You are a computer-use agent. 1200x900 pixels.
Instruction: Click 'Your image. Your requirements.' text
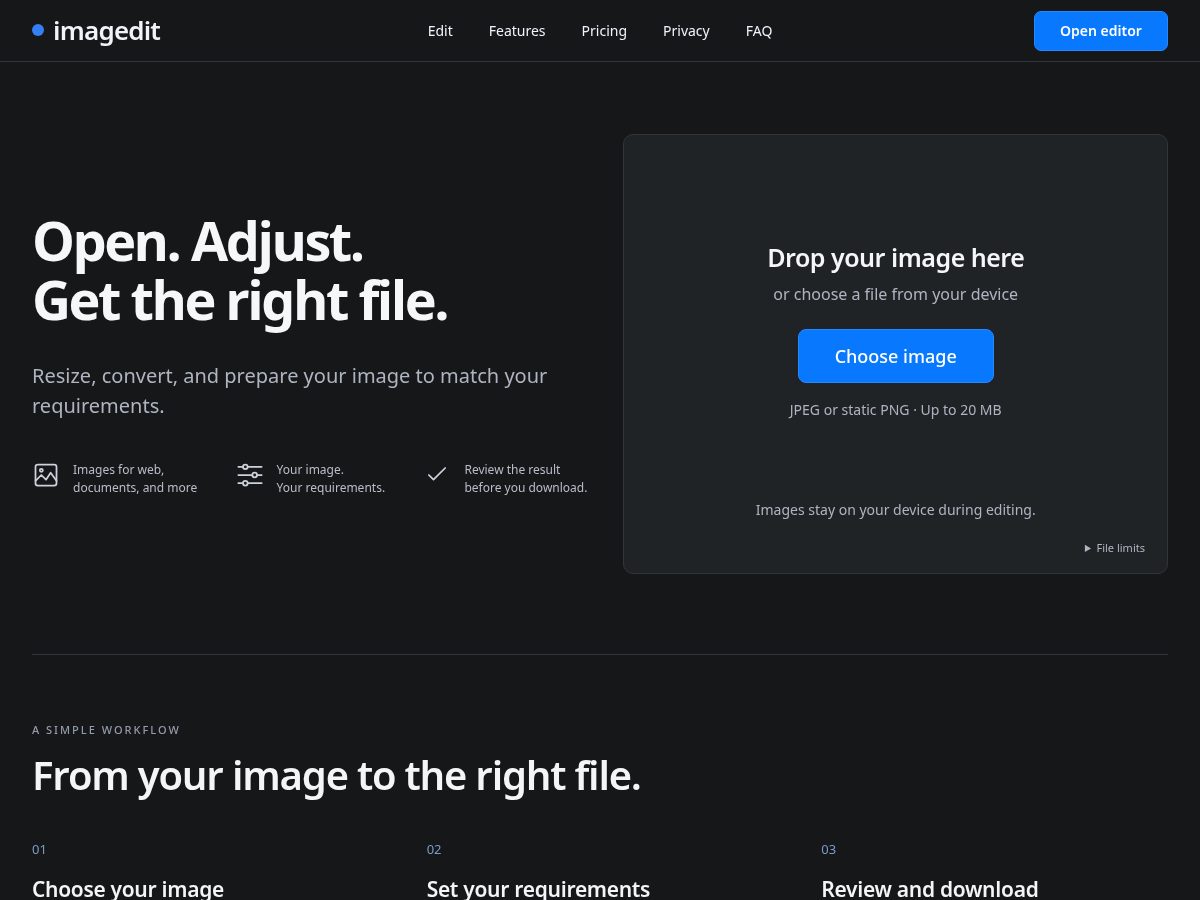(x=331, y=478)
